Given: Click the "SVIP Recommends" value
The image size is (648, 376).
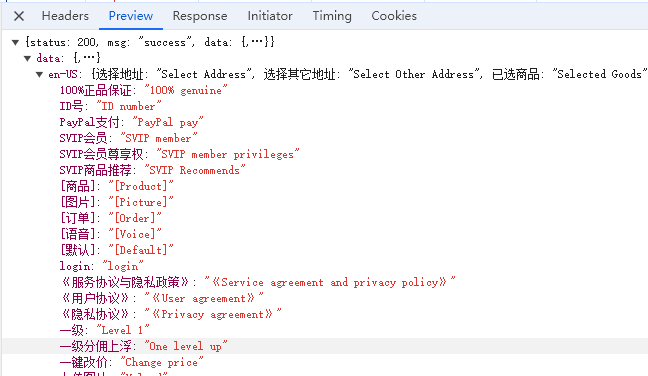Looking at the screenshot, I should point(195,170).
